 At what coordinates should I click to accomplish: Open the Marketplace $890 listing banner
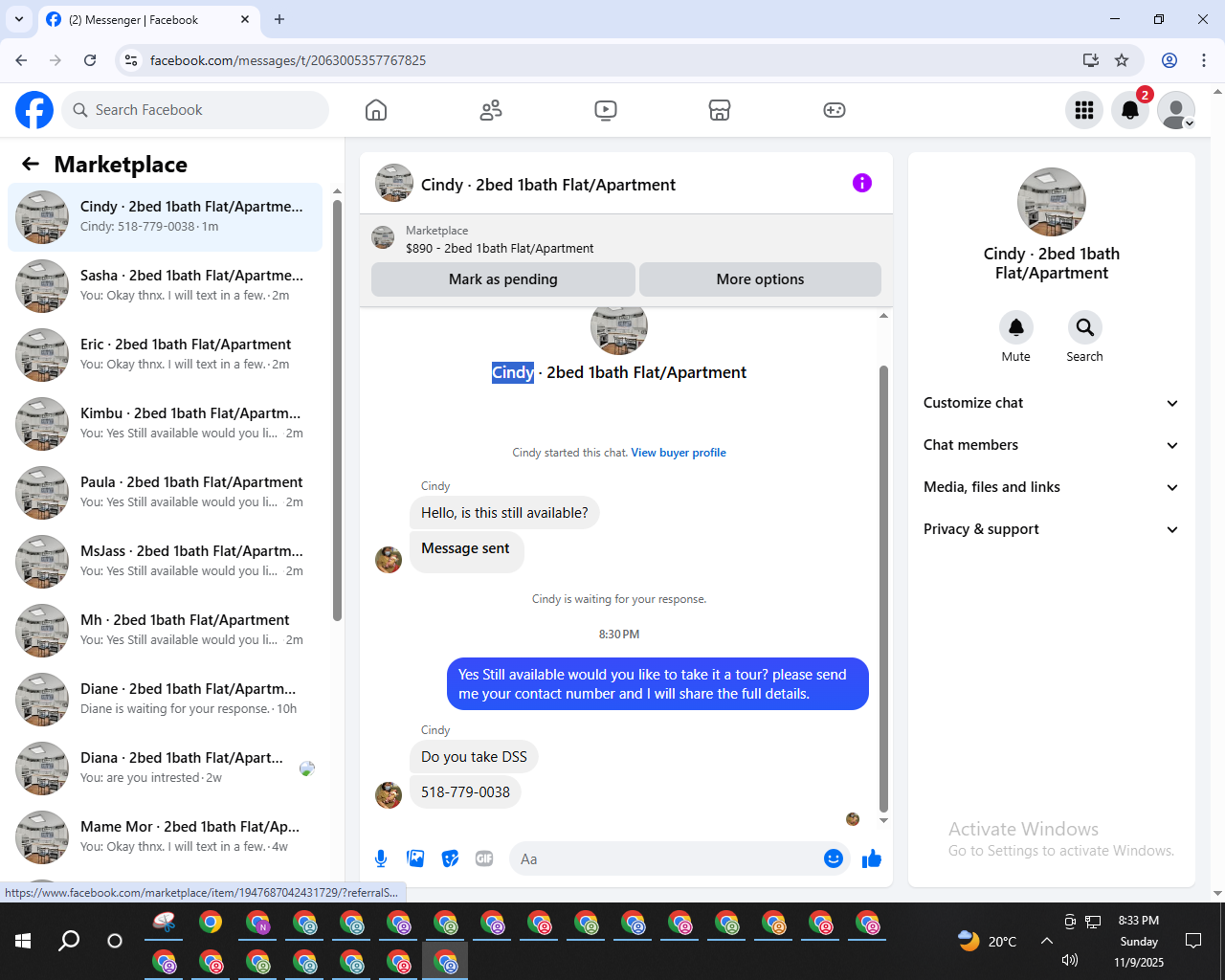626,238
